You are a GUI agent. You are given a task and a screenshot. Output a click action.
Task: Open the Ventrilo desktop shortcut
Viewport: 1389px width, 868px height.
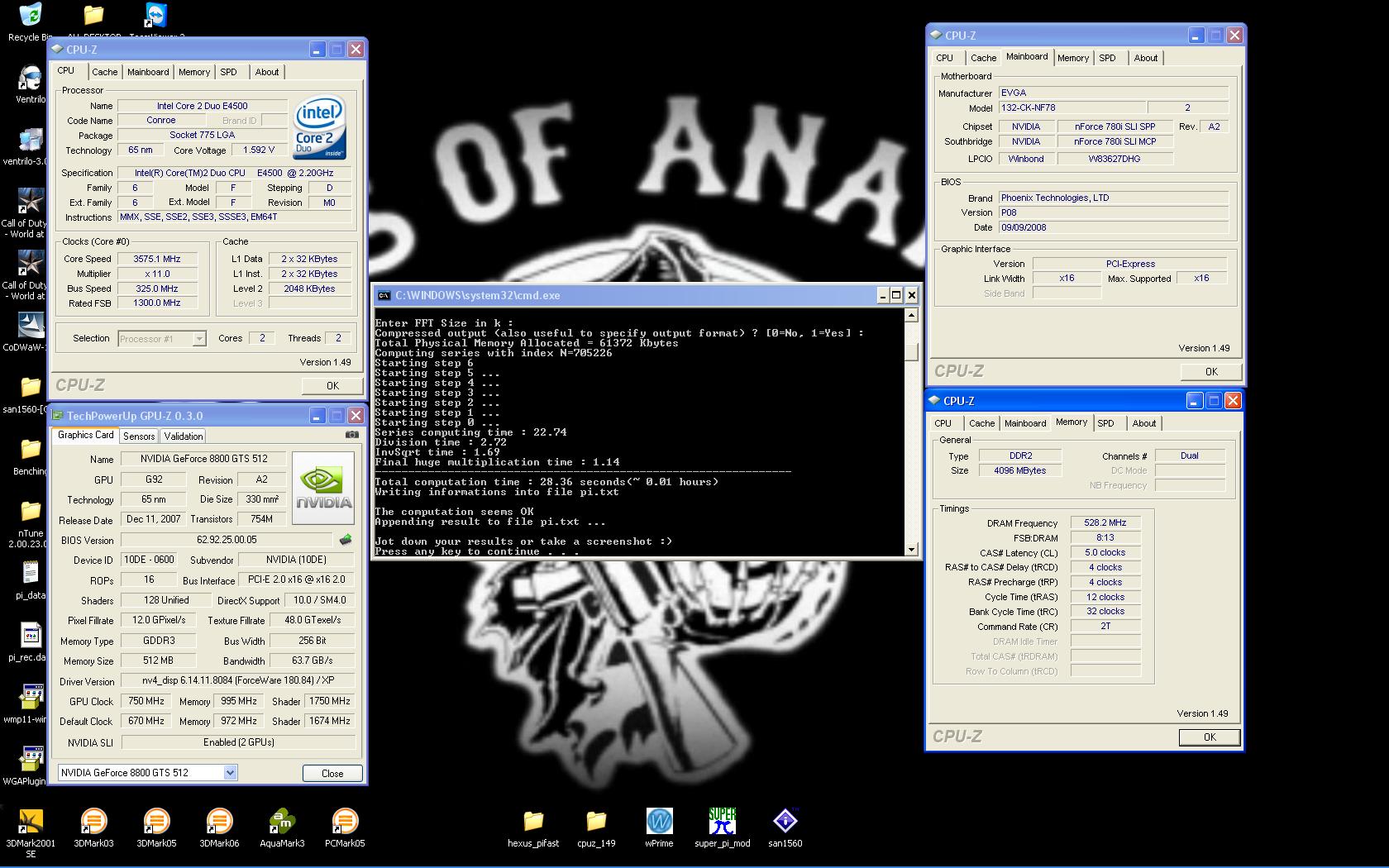pos(31,78)
